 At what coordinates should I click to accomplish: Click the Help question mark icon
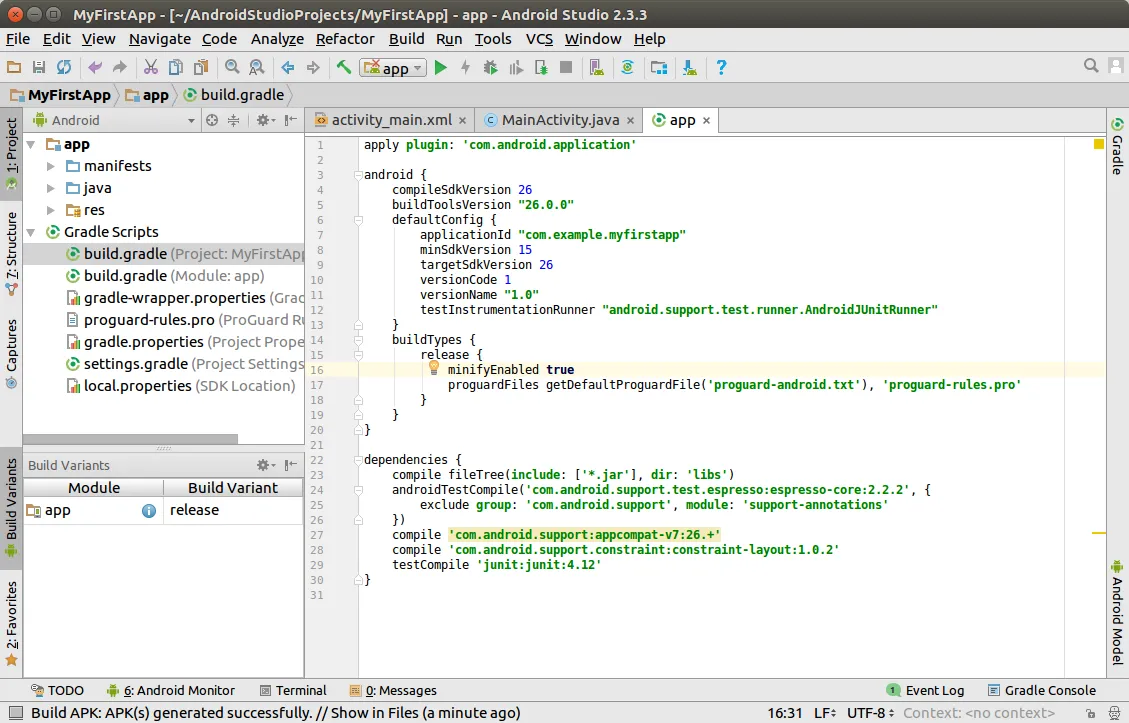pyautogui.click(x=720, y=68)
